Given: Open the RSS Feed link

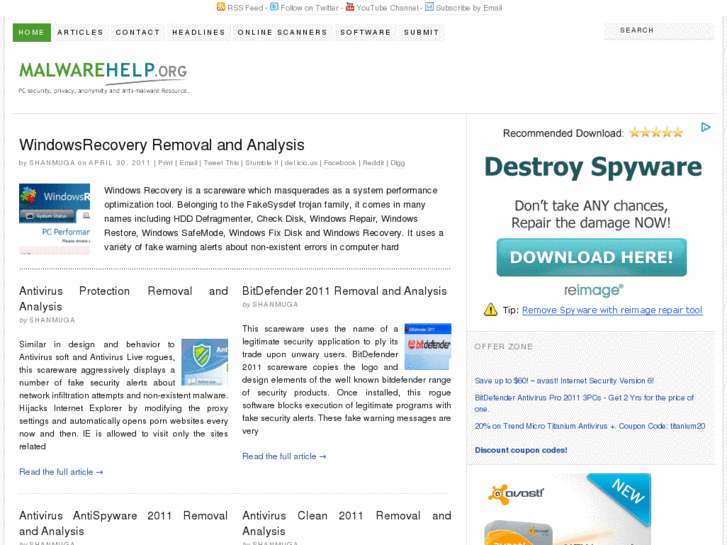Looking at the screenshot, I should pos(245,8).
